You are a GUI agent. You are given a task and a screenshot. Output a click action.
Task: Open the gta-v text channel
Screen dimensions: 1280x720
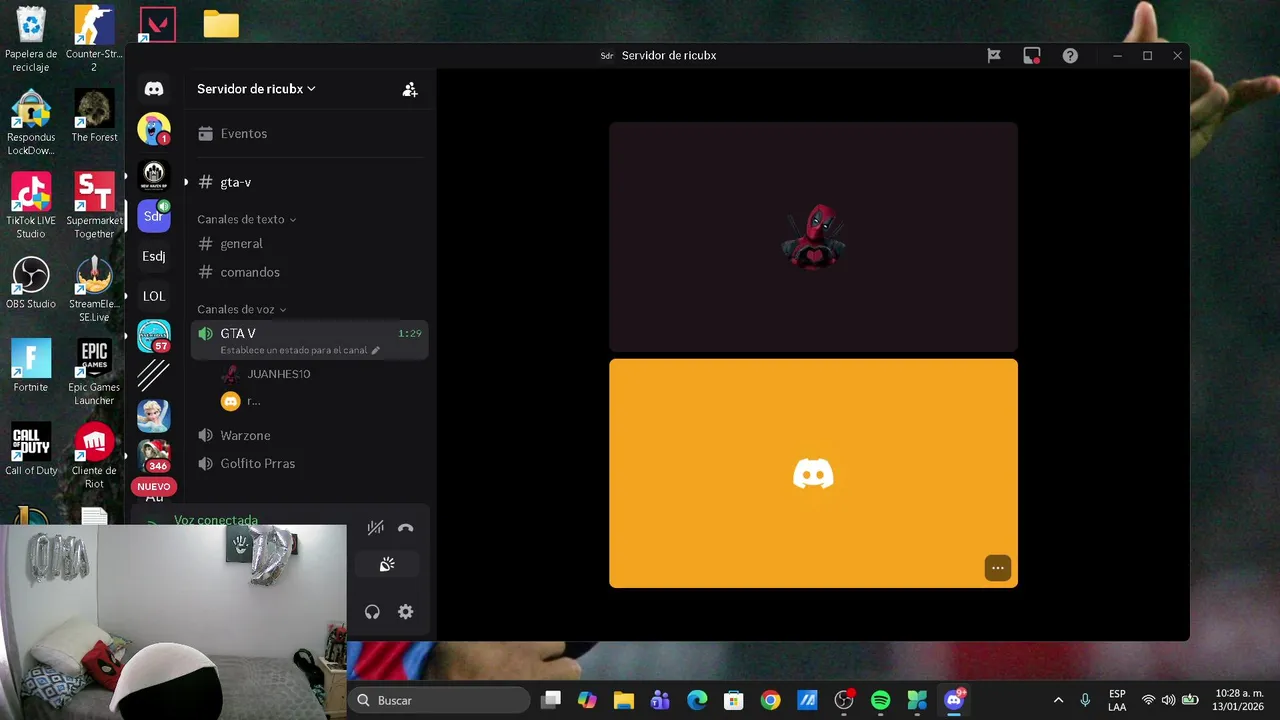point(310,182)
